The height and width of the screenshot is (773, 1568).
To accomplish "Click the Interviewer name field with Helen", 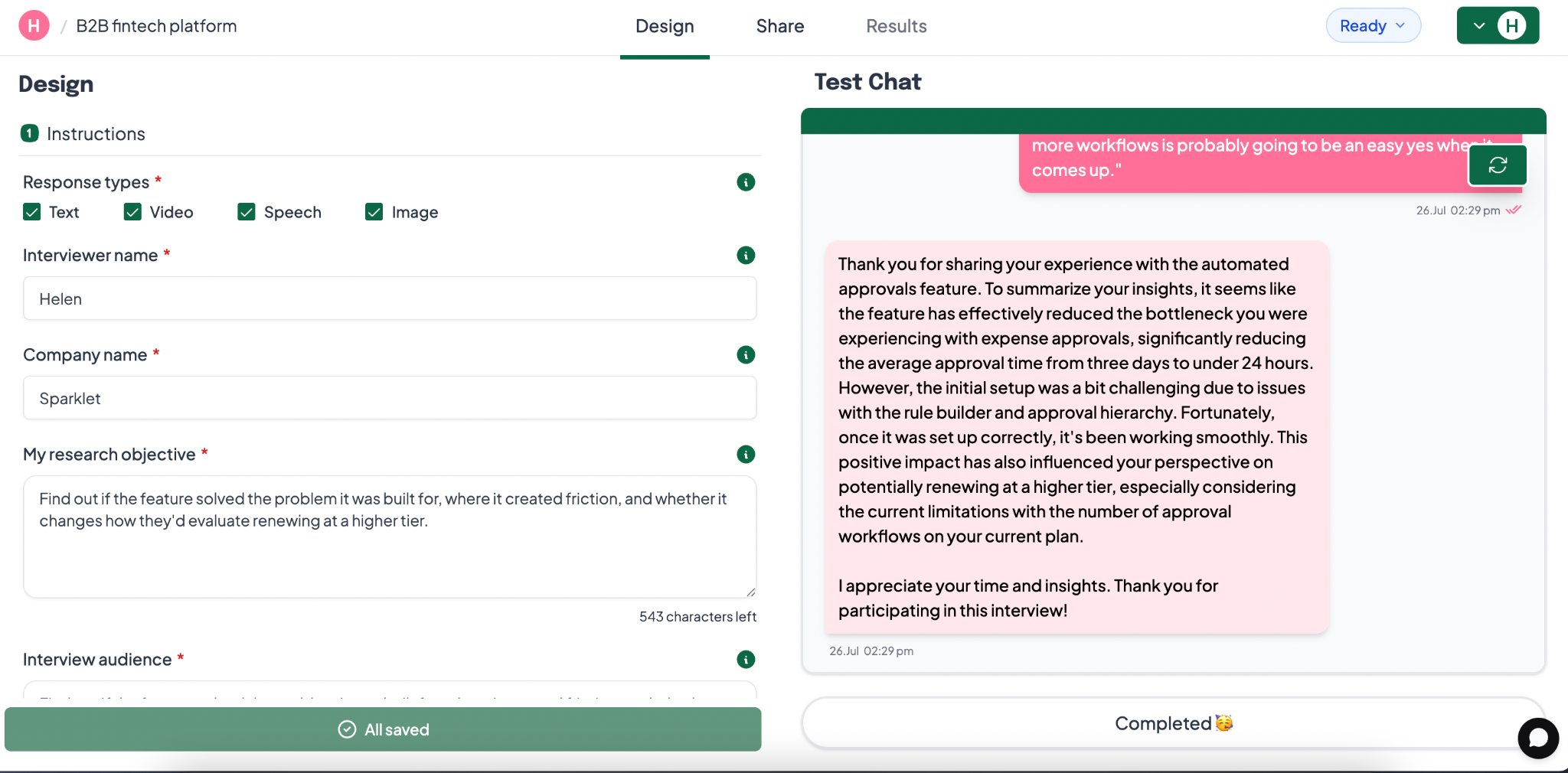I will (390, 298).
